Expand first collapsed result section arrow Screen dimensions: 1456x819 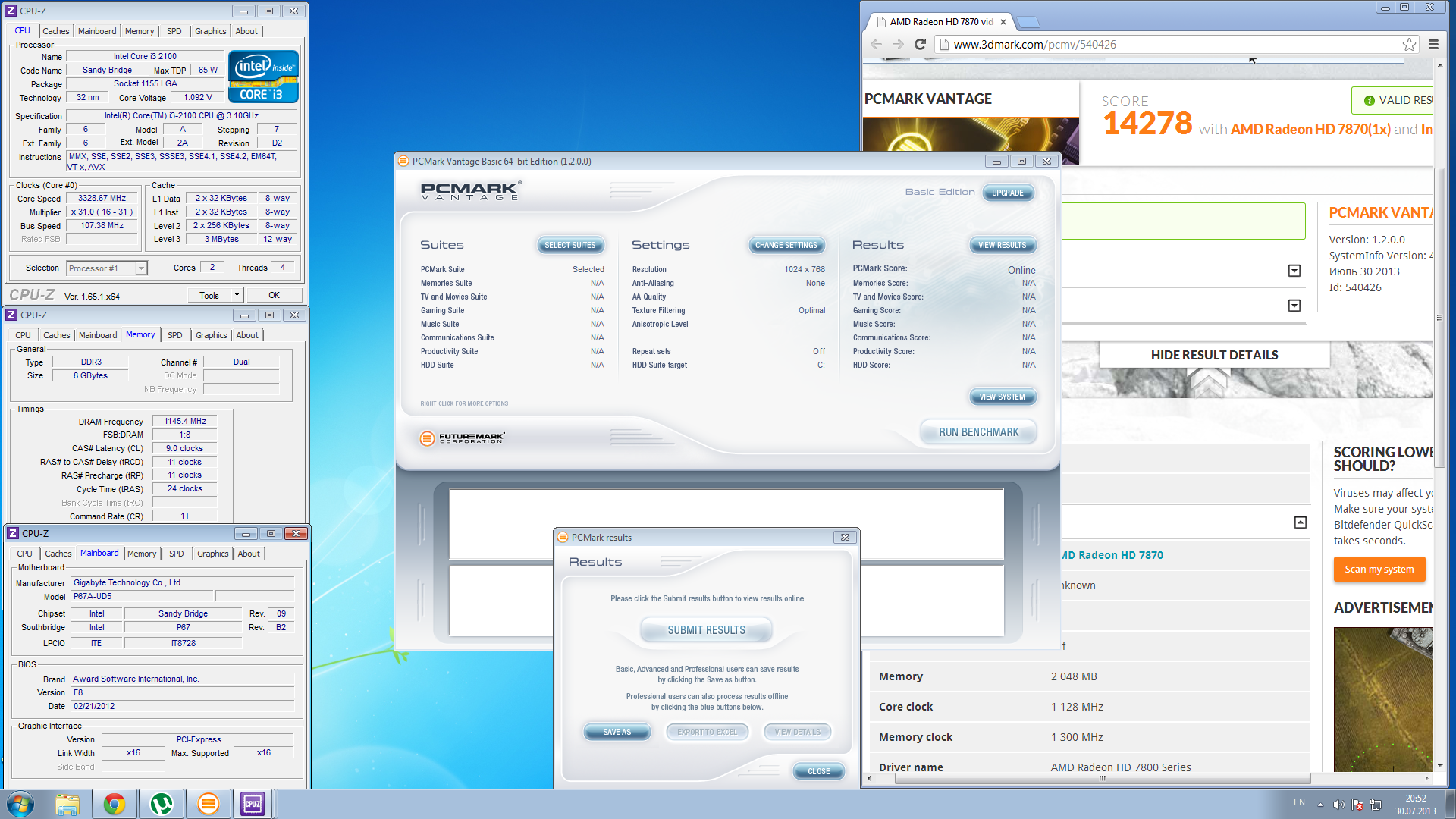pyautogui.click(x=1294, y=271)
